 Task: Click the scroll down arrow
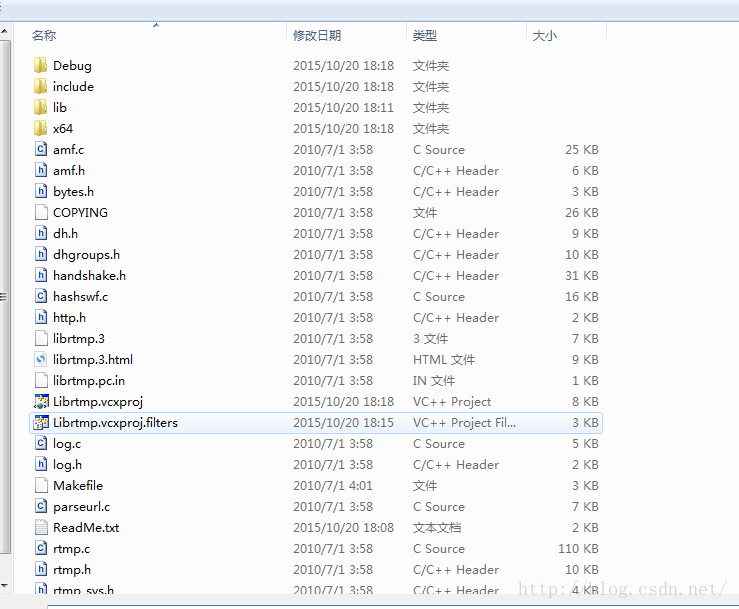(4, 585)
